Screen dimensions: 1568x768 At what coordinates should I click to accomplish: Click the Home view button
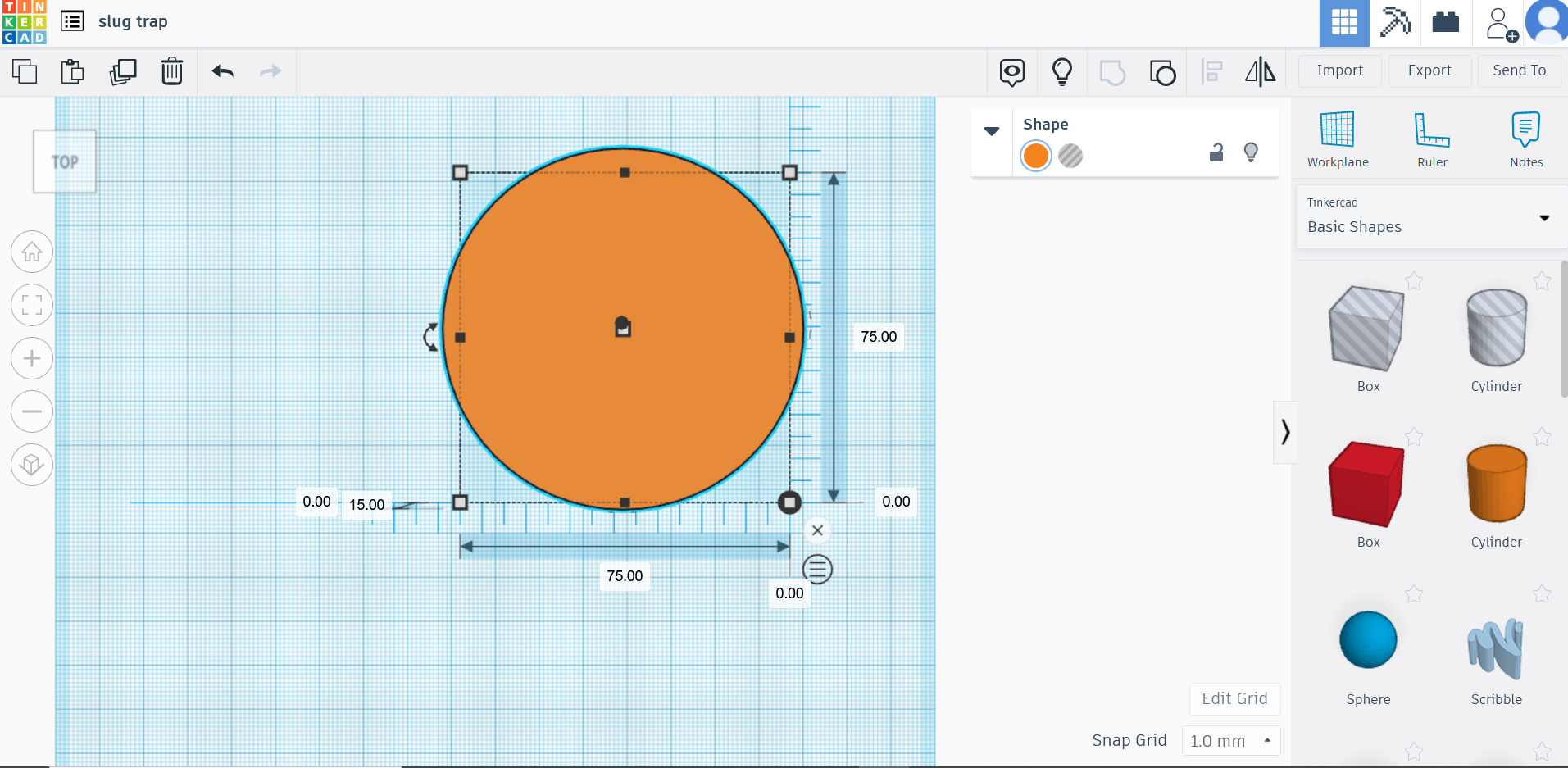click(31, 252)
